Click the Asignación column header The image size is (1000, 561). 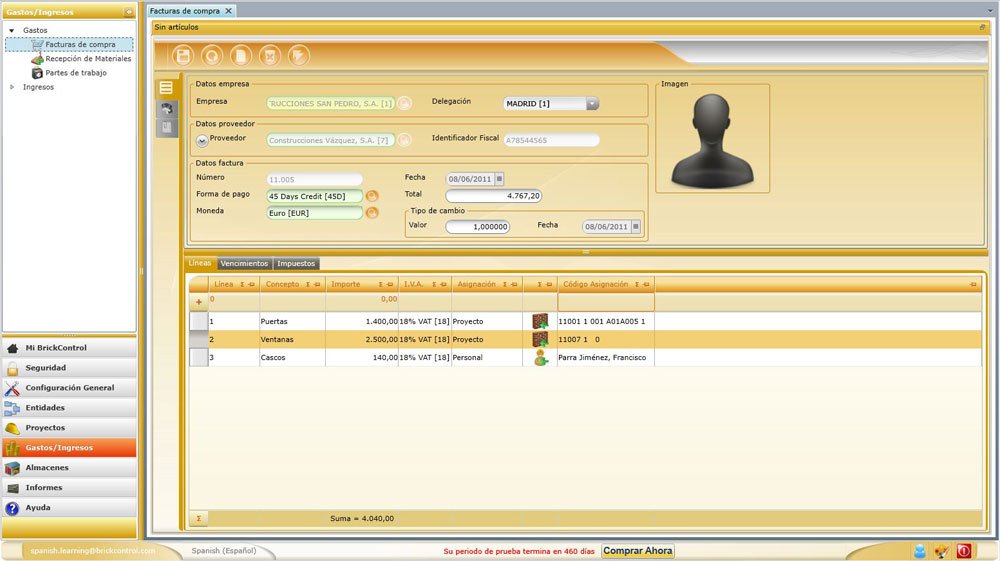(x=487, y=284)
